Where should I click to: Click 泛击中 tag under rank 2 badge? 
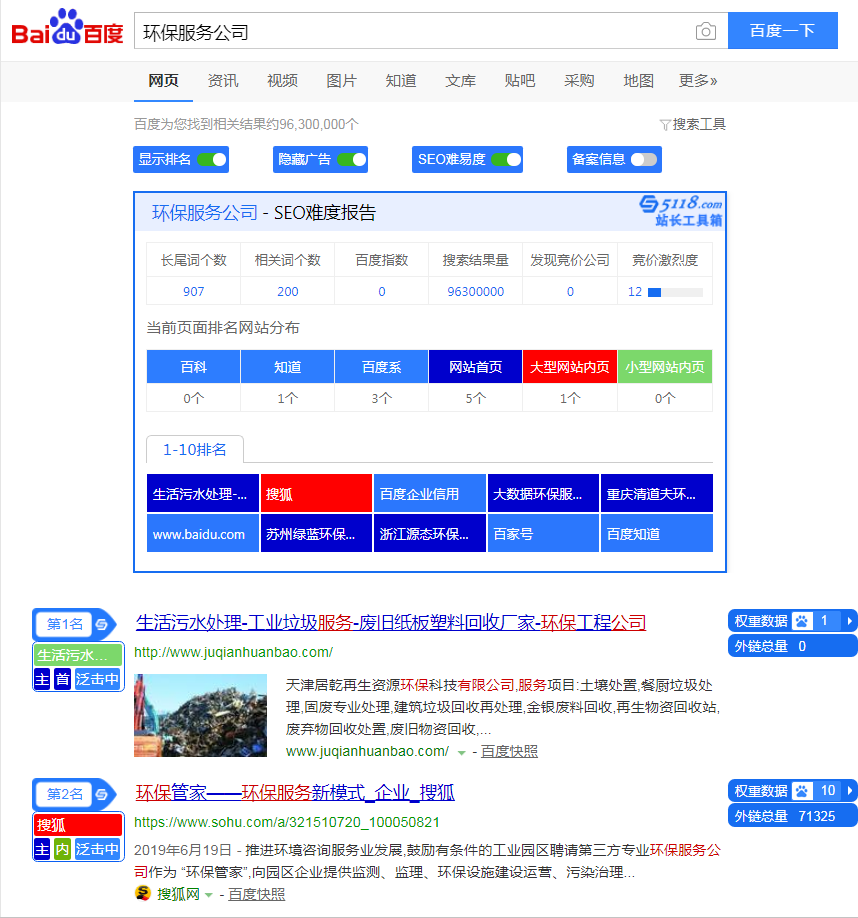97,849
